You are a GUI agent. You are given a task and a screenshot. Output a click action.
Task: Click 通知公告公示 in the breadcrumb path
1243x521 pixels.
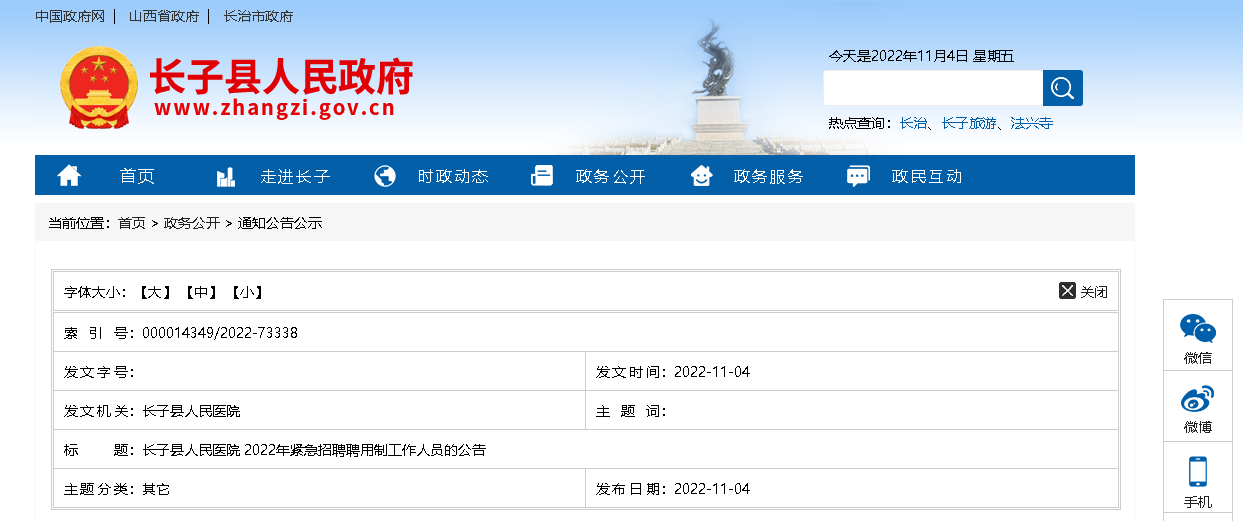[x=280, y=223]
